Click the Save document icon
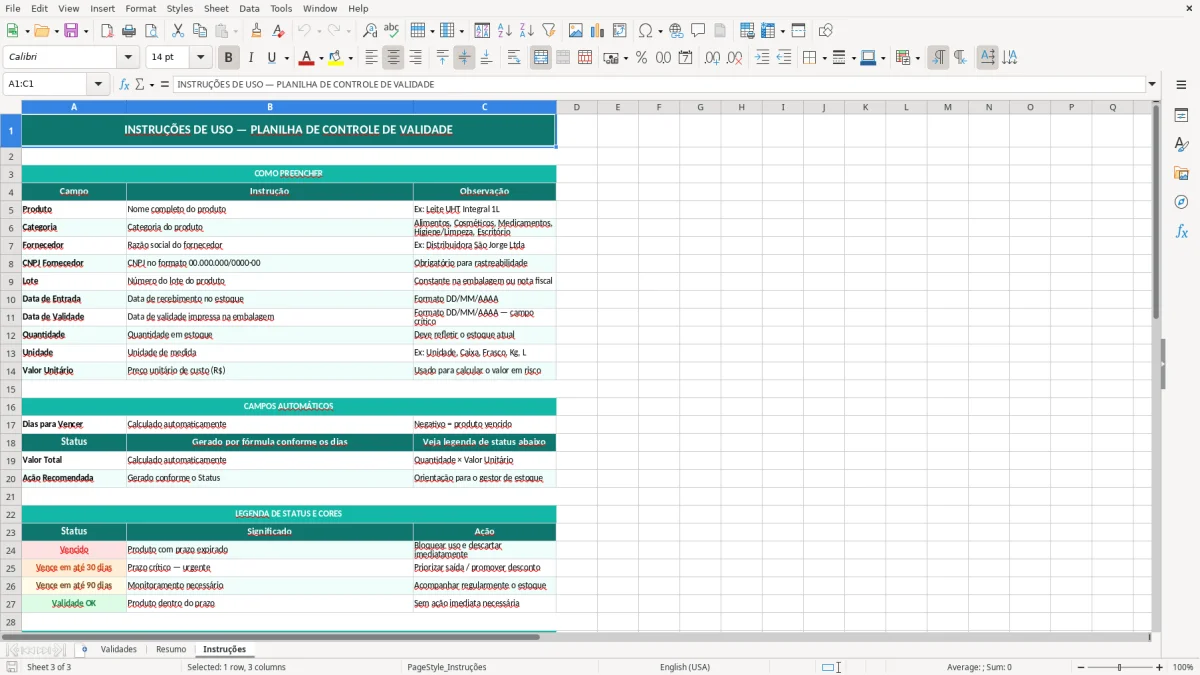The height and width of the screenshot is (675, 1200). 71,31
